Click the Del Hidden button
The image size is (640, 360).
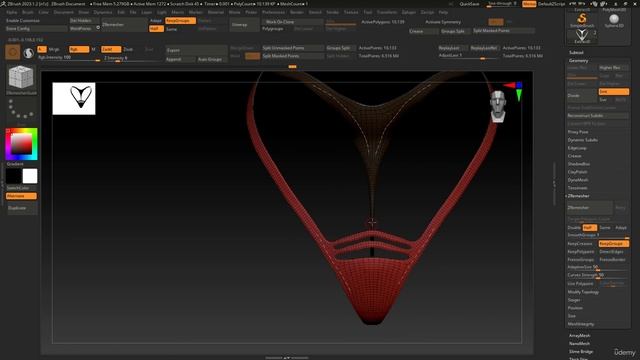coord(84,20)
